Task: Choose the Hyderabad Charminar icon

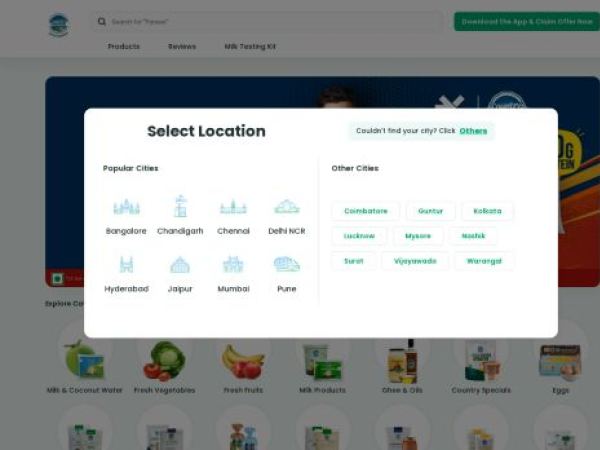Action: [126, 264]
